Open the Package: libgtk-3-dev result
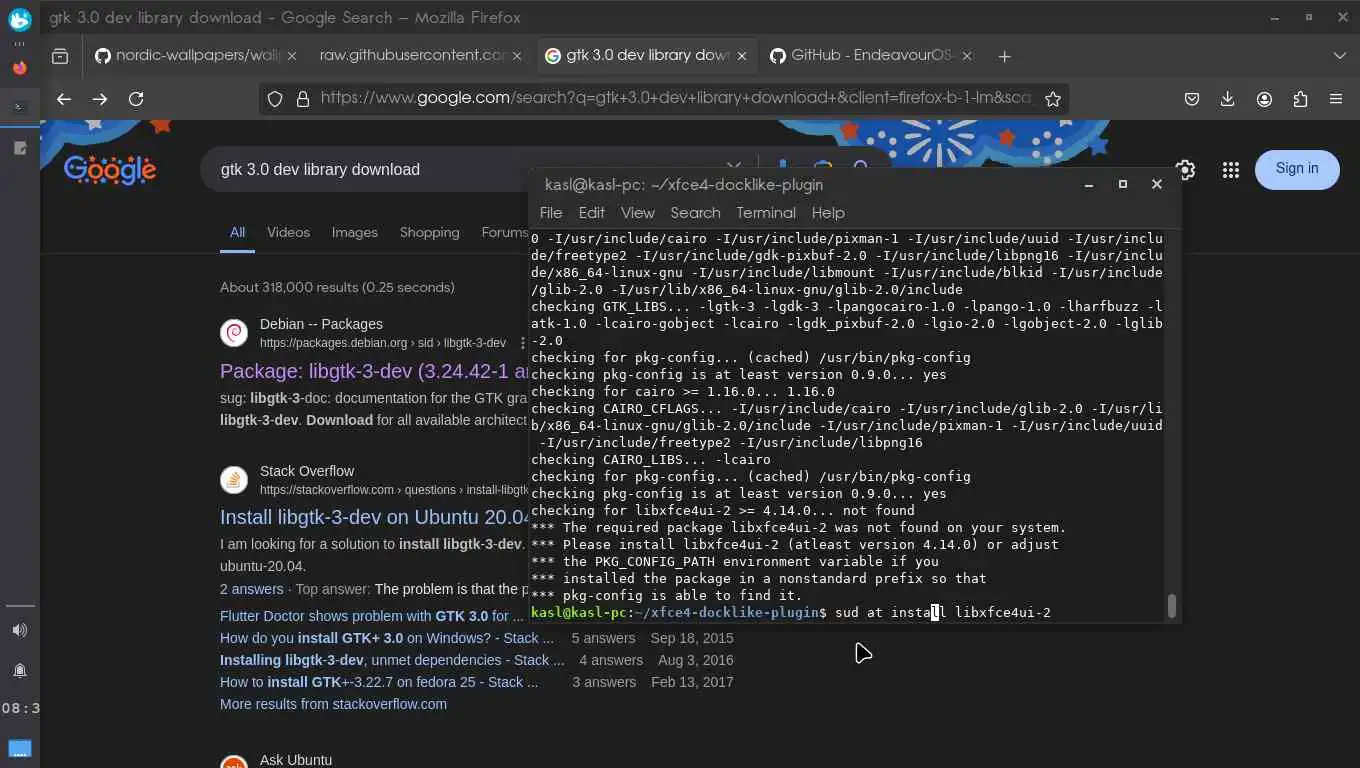 (374, 371)
